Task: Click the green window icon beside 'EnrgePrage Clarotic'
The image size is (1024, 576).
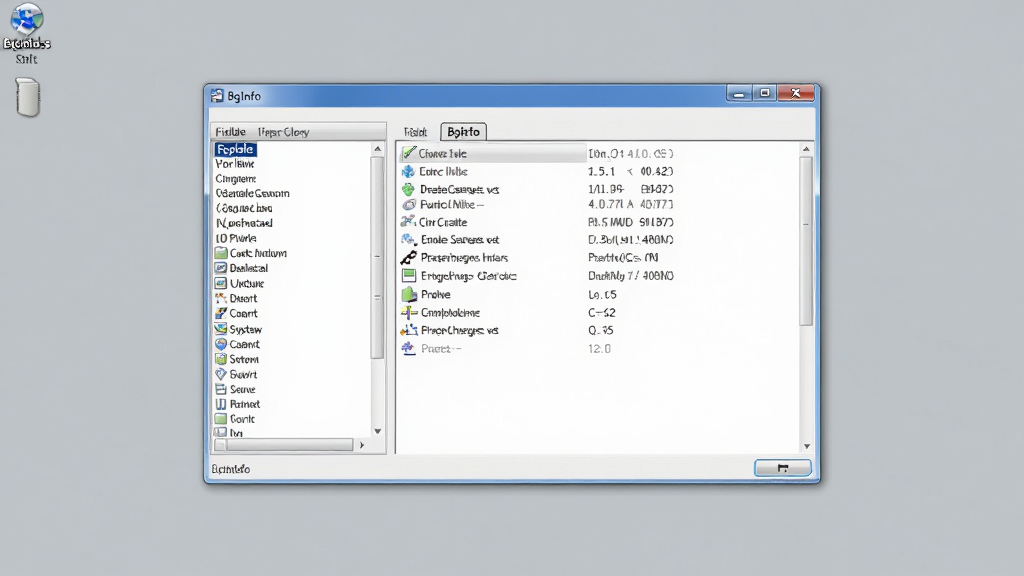Action: tap(409, 276)
